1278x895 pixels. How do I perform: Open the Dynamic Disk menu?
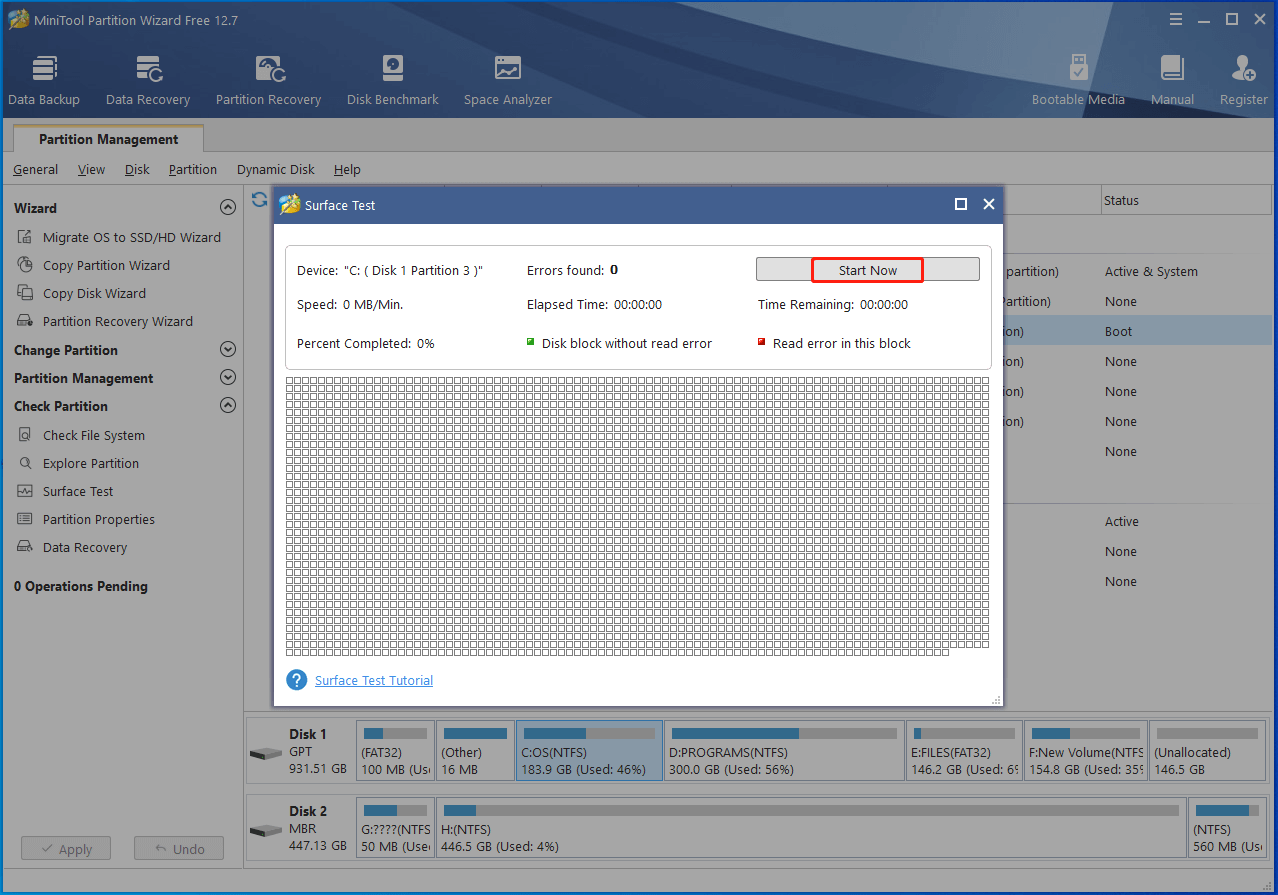[x=276, y=169]
